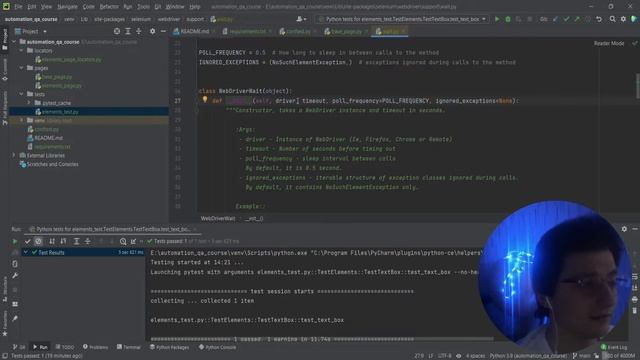Click the intention lightbulb on line 27

[205, 99]
